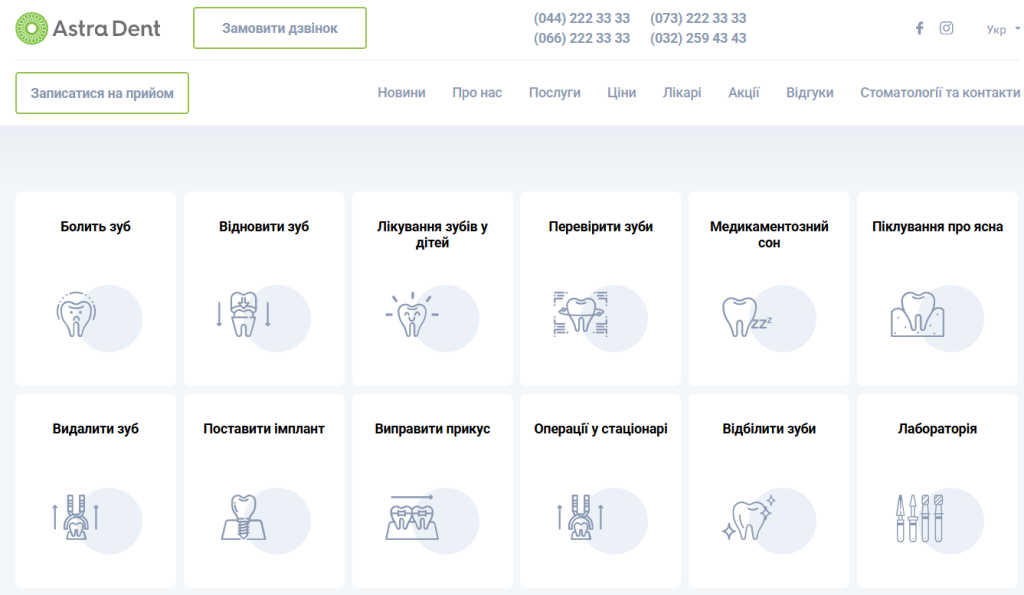The image size is (1024, 595).
Task: Open Стоматології та контакти in navigation
Action: (x=940, y=93)
